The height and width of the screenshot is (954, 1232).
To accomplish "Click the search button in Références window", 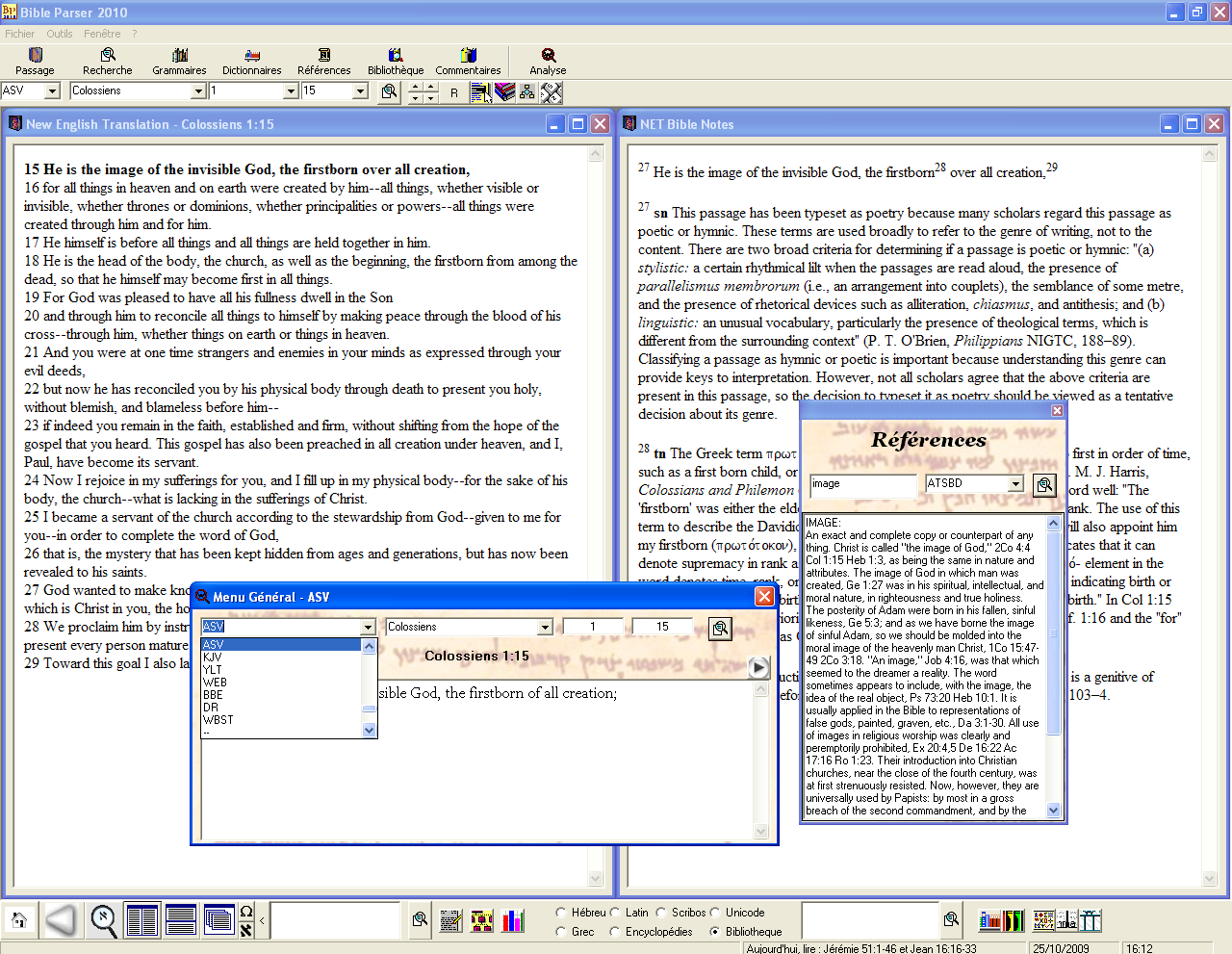I will 1044,485.
